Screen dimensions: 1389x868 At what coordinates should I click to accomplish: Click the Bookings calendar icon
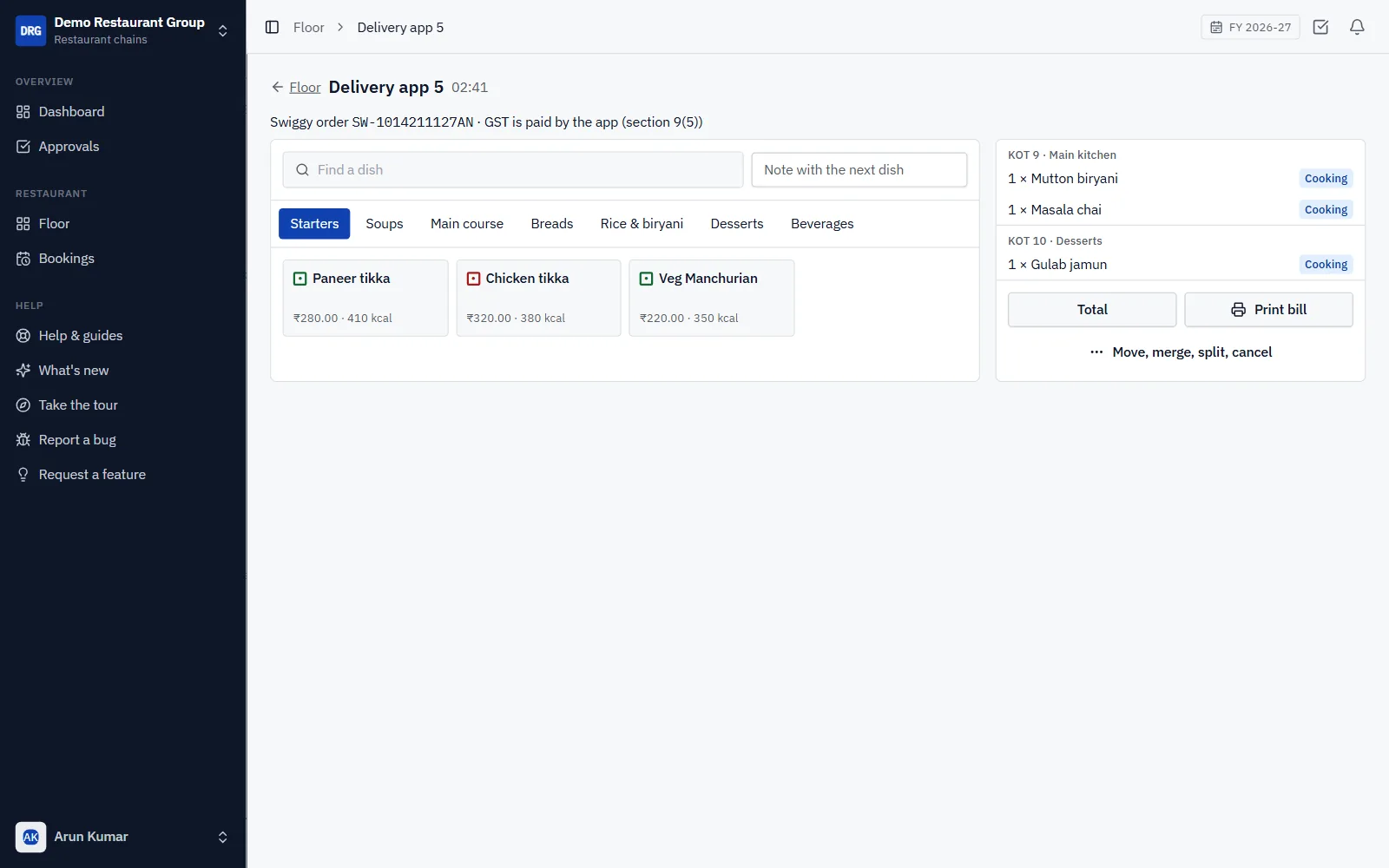tap(23, 259)
